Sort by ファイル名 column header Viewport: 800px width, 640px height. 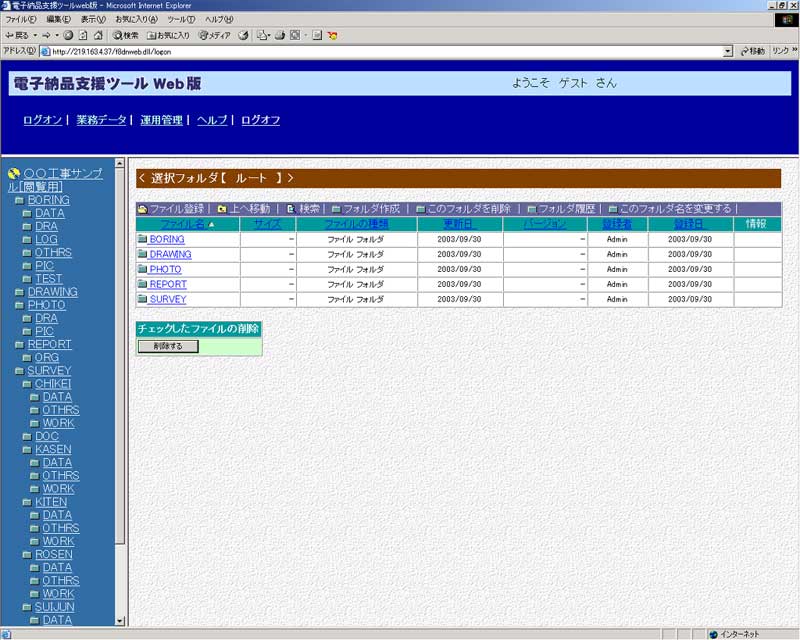pos(182,224)
